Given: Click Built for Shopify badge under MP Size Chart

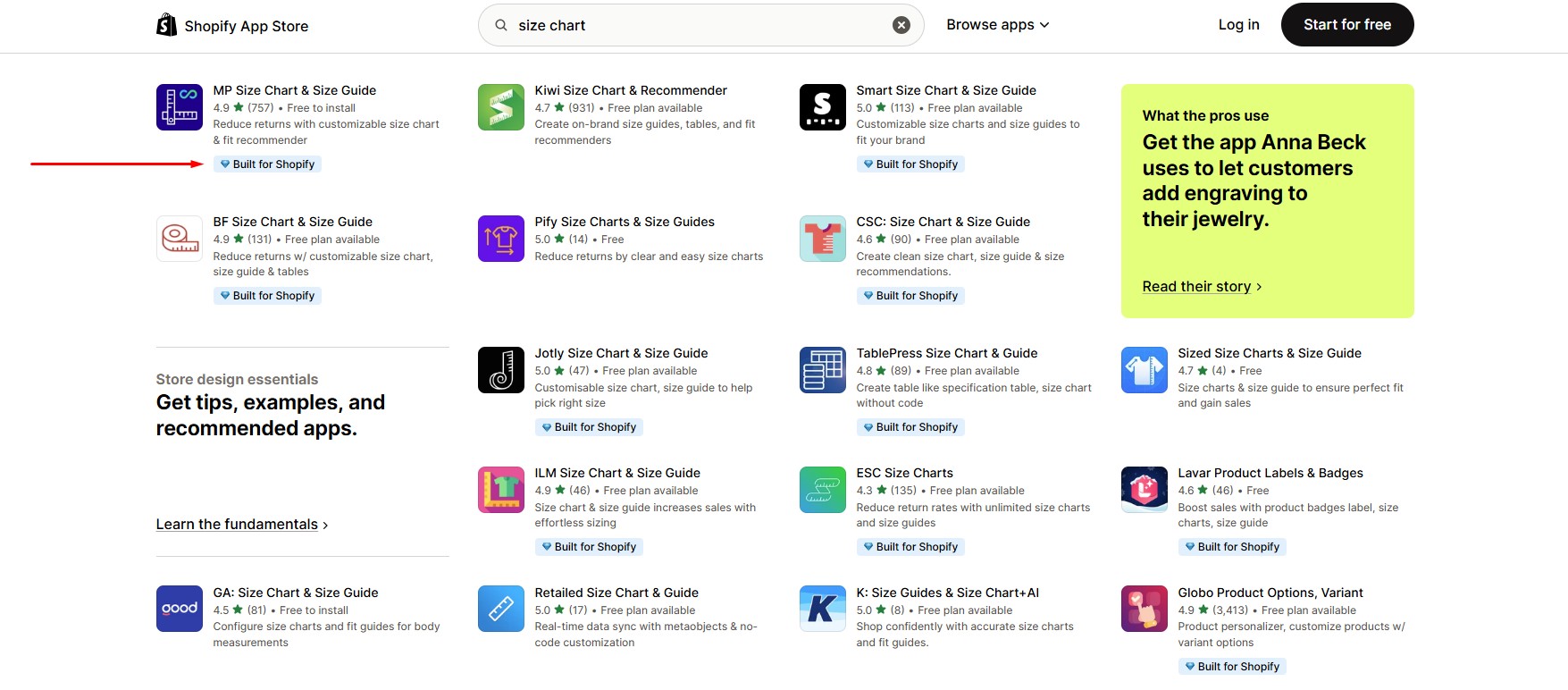Looking at the screenshot, I should 267,164.
